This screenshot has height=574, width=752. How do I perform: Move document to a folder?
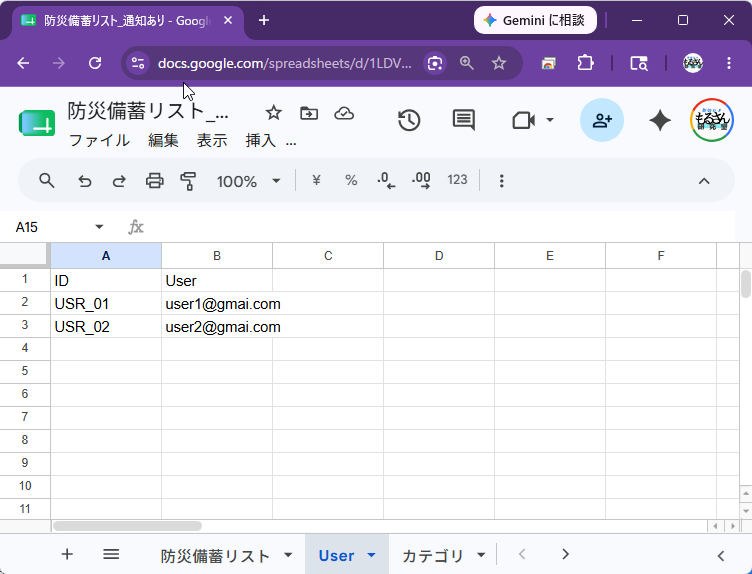309,113
